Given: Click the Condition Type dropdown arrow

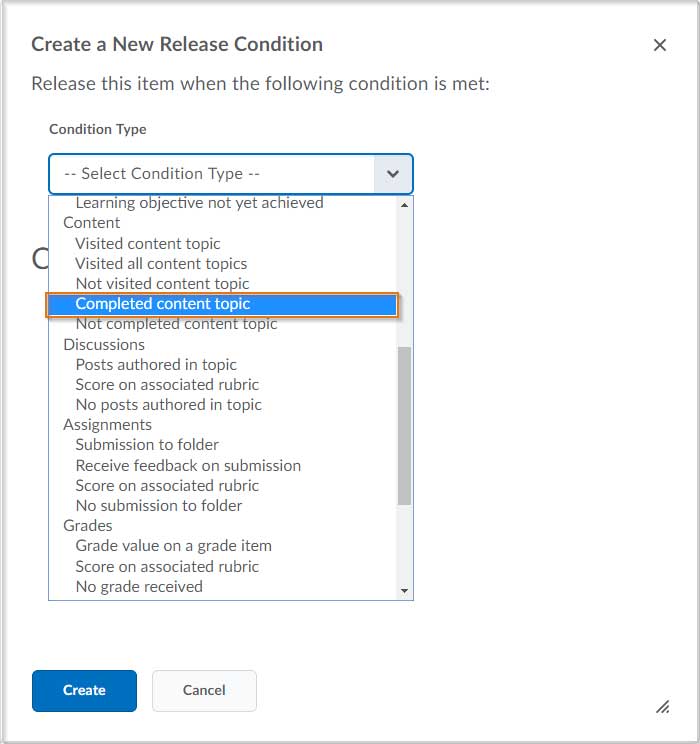Looking at the screenshot, I should (x=392, y=174).
